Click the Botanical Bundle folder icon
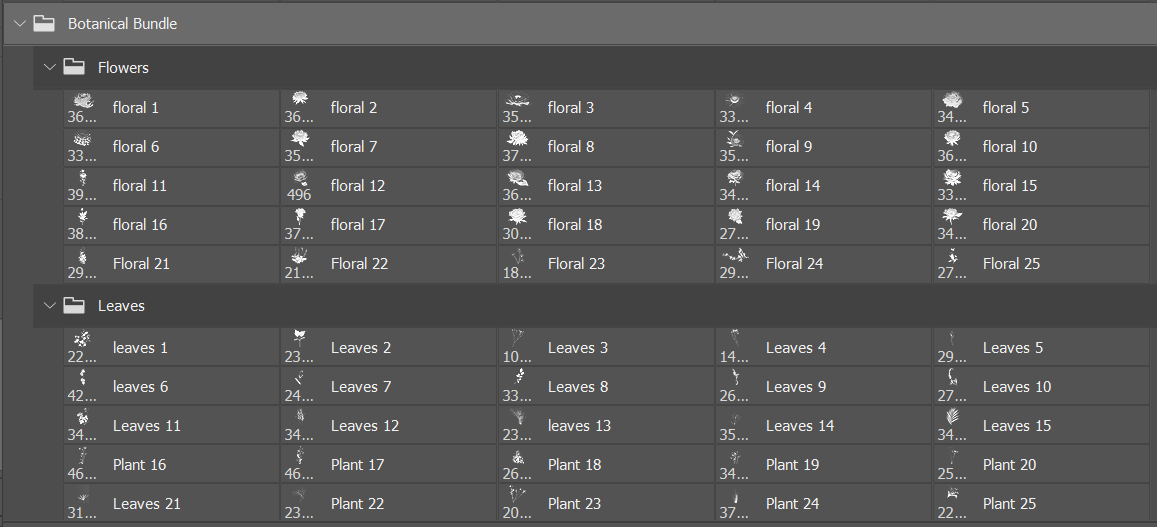The height and width of the screenshot is (527, 1157). tap(44, 23)
